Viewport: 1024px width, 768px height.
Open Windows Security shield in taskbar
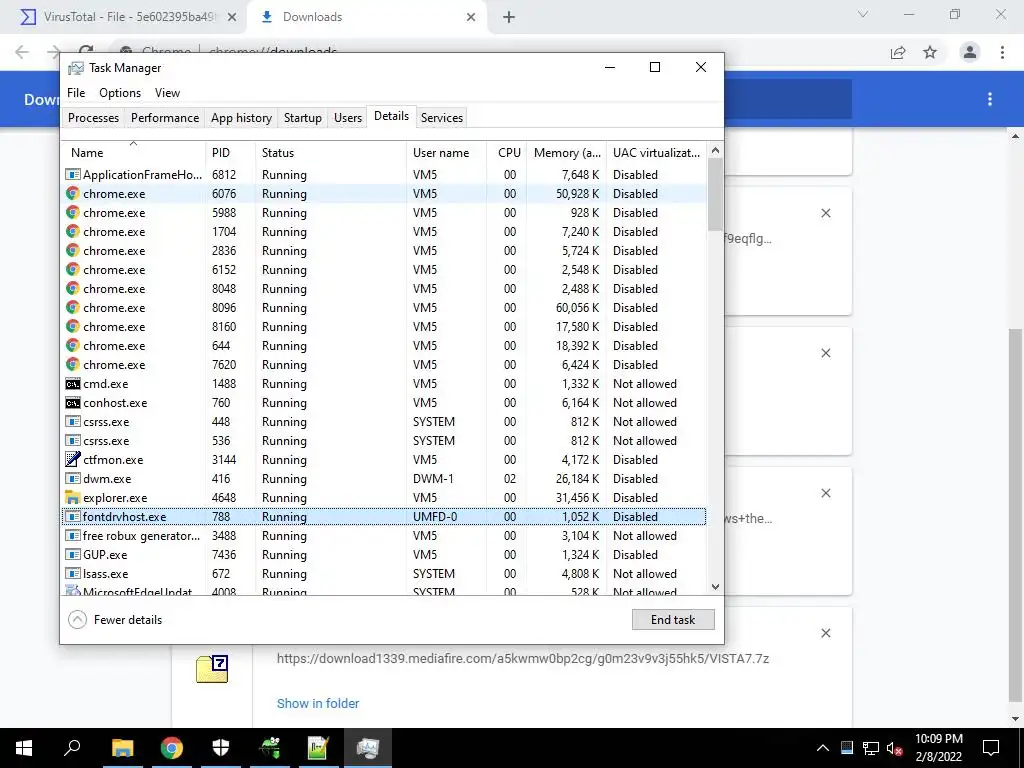coord(221,748)
